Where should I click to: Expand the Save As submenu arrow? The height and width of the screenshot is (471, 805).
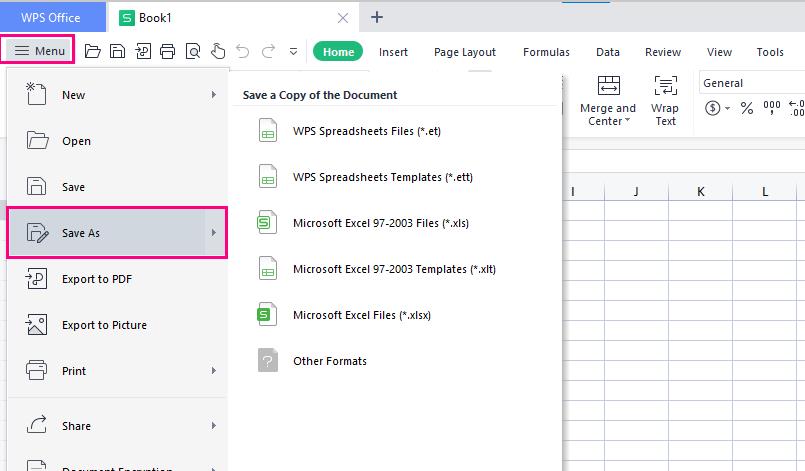tap(214, 233)
